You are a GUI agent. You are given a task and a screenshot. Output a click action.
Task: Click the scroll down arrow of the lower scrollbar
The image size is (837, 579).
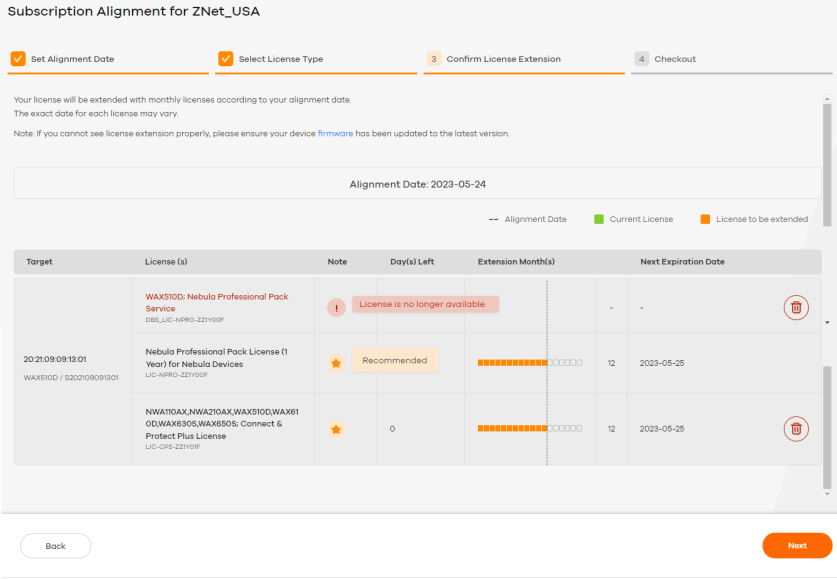click(x=827, y=494)
